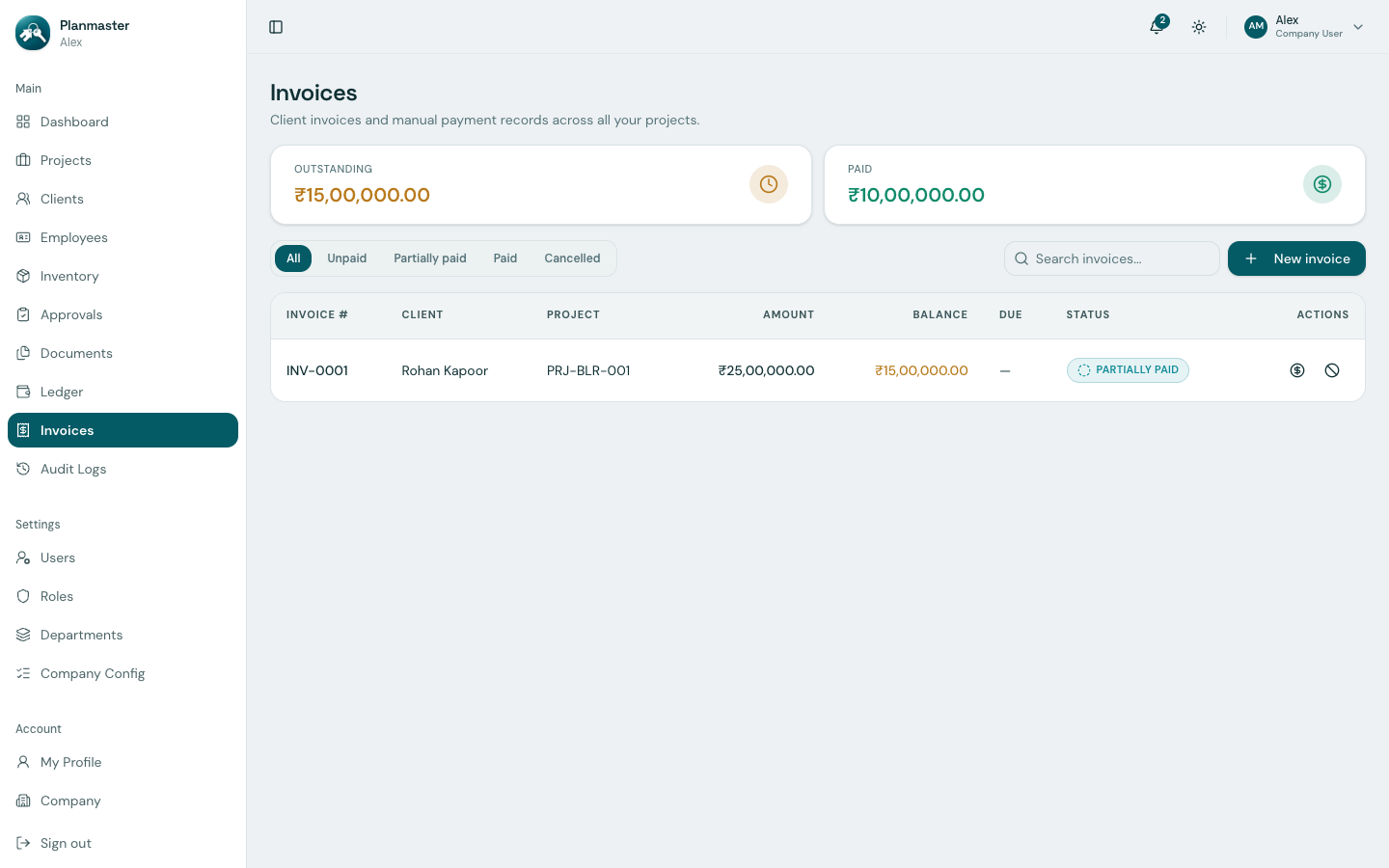Click the PARTIALLY PAID status badge
1389x868 pixels.
[x=1128, y=370]
